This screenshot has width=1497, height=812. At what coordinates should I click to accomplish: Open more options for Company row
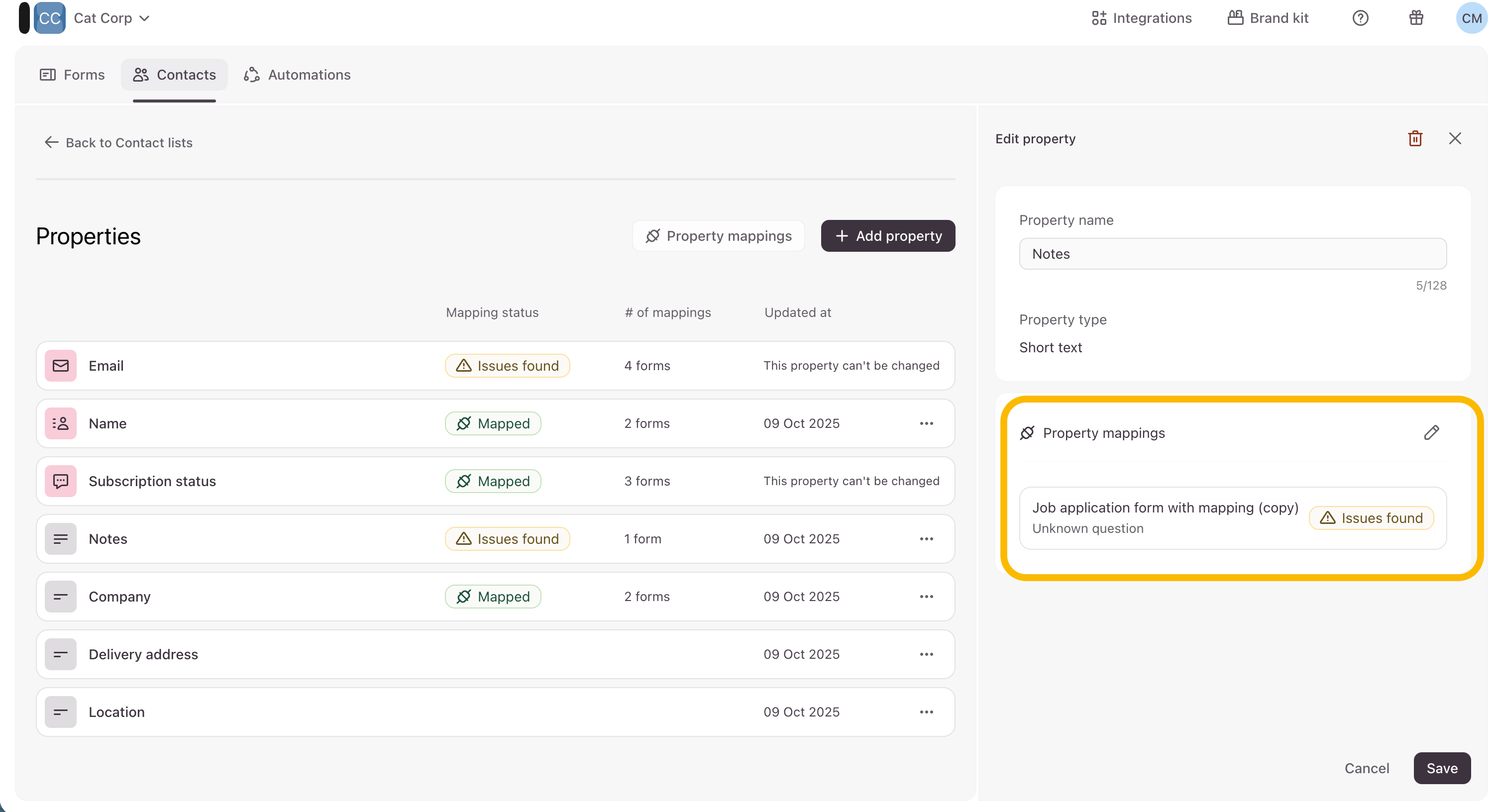coord(926,597)
